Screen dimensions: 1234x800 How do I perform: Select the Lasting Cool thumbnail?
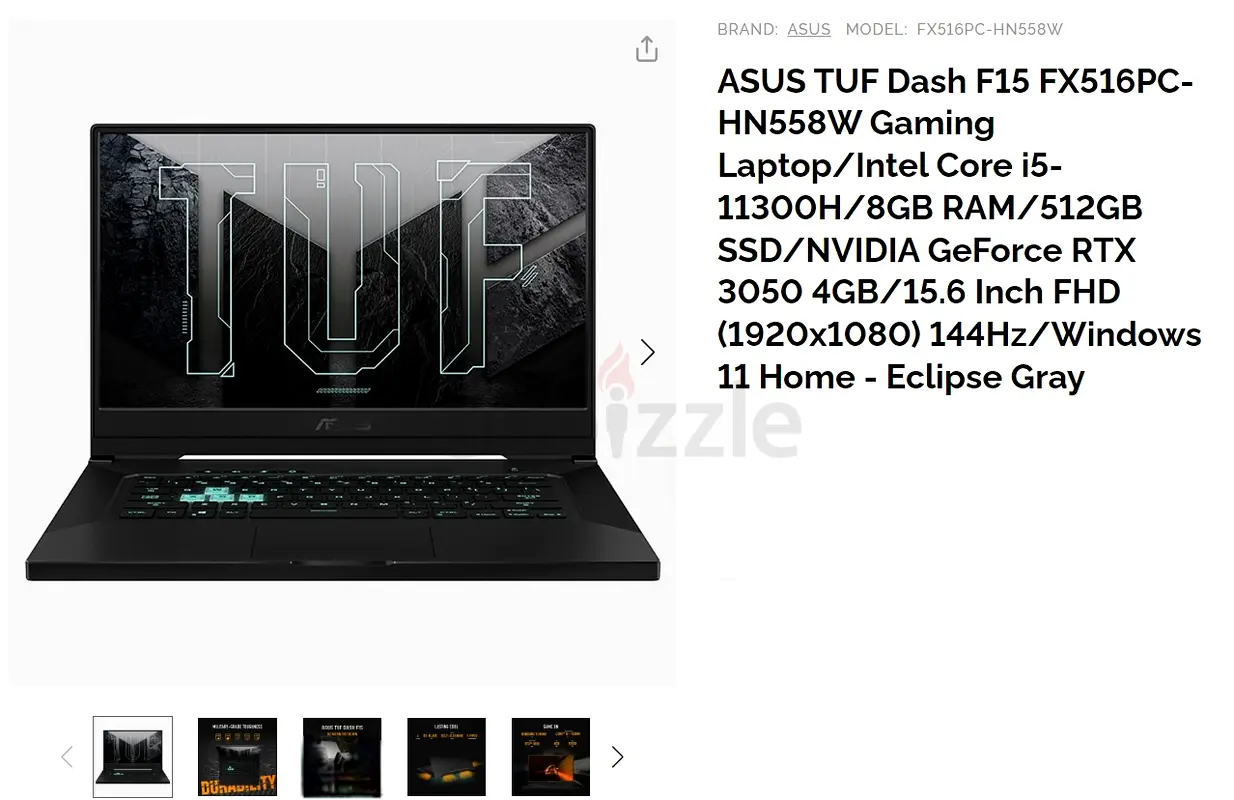(x=446, y=757)
